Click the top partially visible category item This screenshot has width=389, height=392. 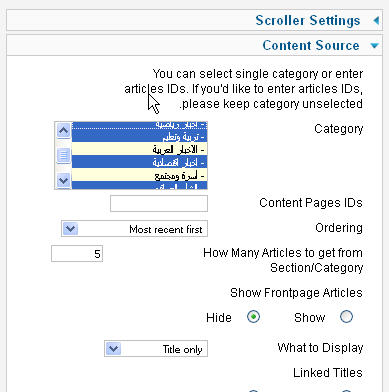[139, 125]
